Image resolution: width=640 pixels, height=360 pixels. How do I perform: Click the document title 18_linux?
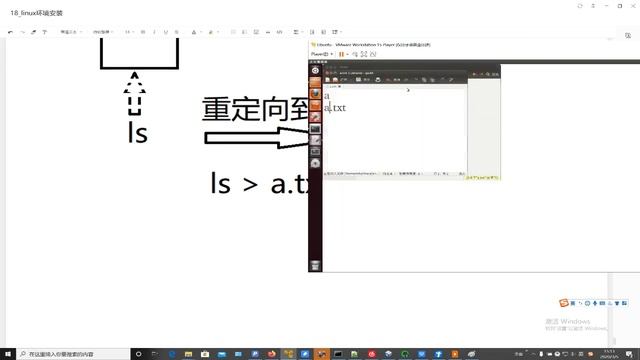tap(36, 13)
